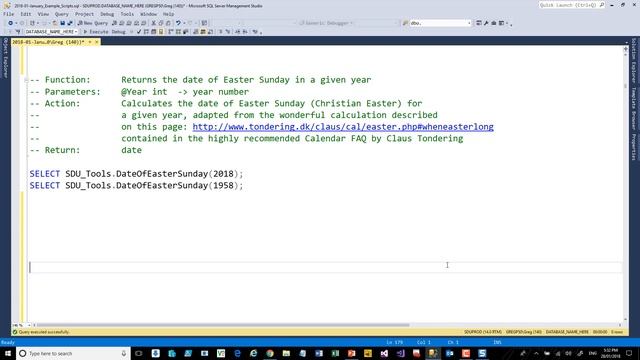Open the Window menu
The width and height of the screenshot is (640, 360).
coord(149,14)
